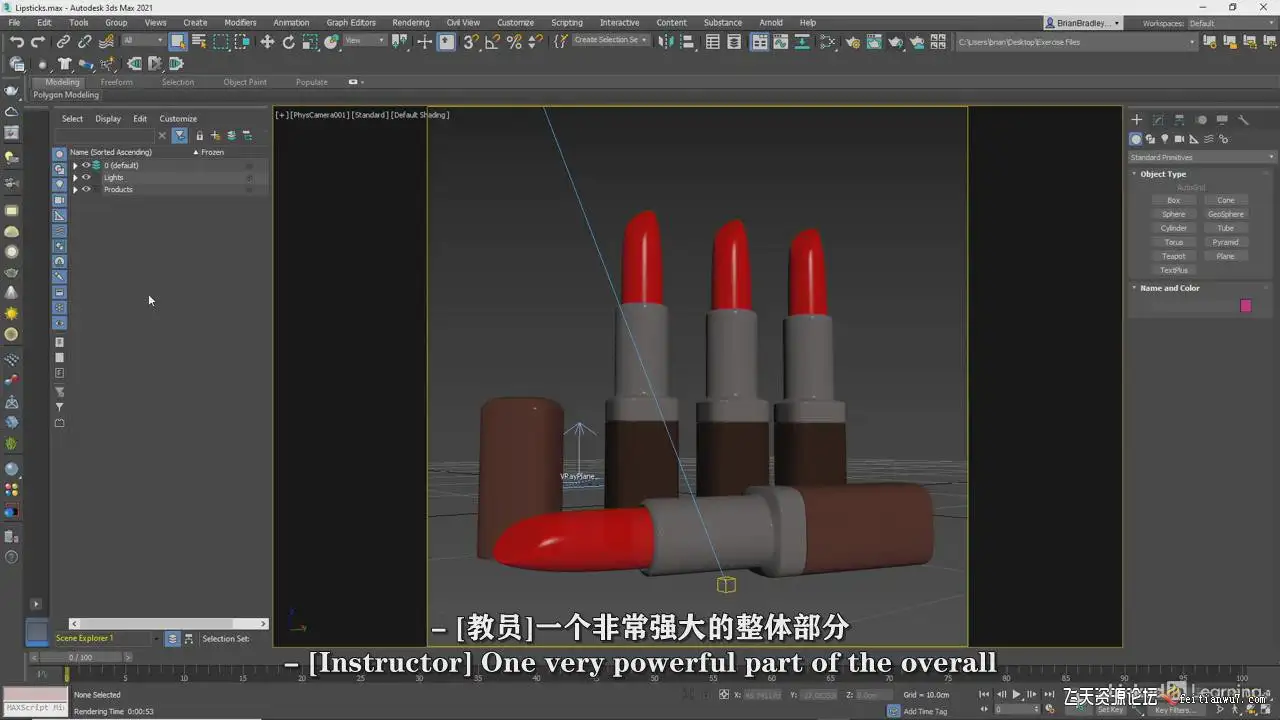The width and height of the screenshot is (1280, 720).
Task: Click the pink object color swatch
Action: pyautogui.click(x=1246, y=306)
